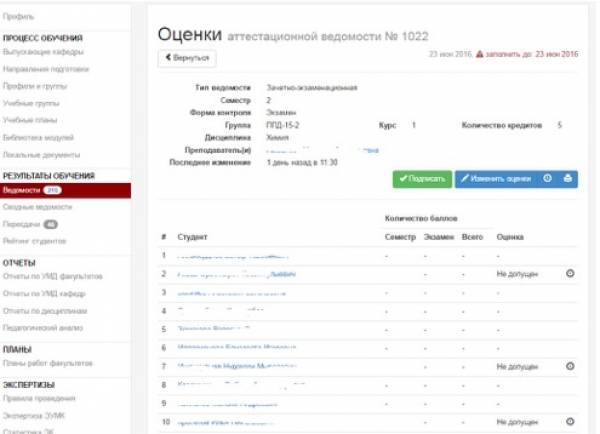Open Рейтинг студентов in the sidebar
This screenshot has width=600, height=434.
pos(34,241)
